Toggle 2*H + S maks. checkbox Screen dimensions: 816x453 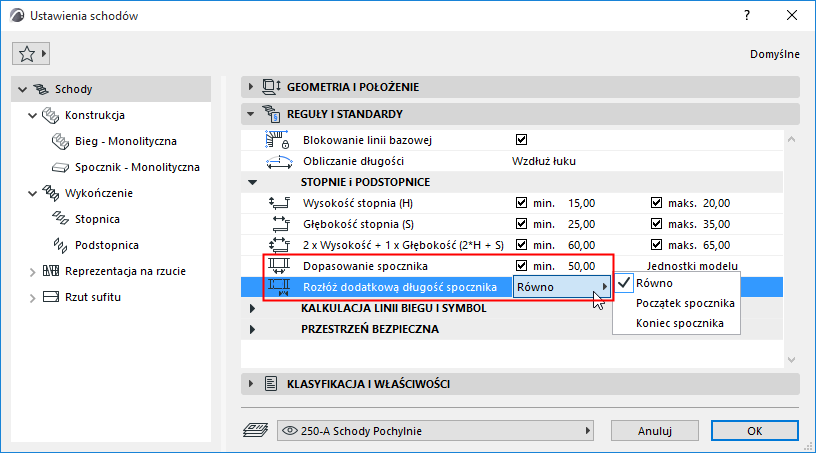pyautogui.click(x=656, y=244)
